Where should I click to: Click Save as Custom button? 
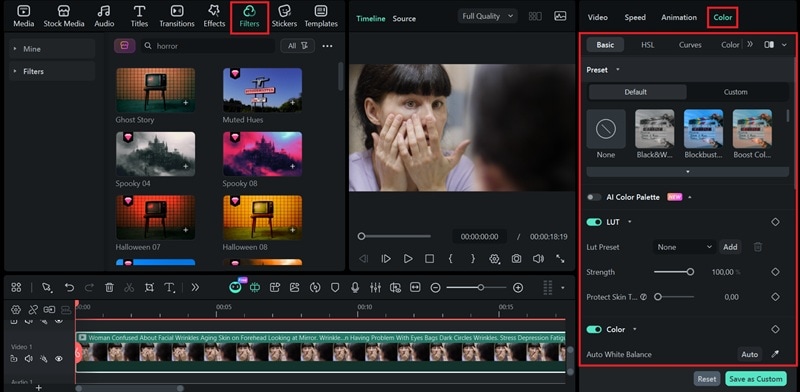(x=756, y=379)
